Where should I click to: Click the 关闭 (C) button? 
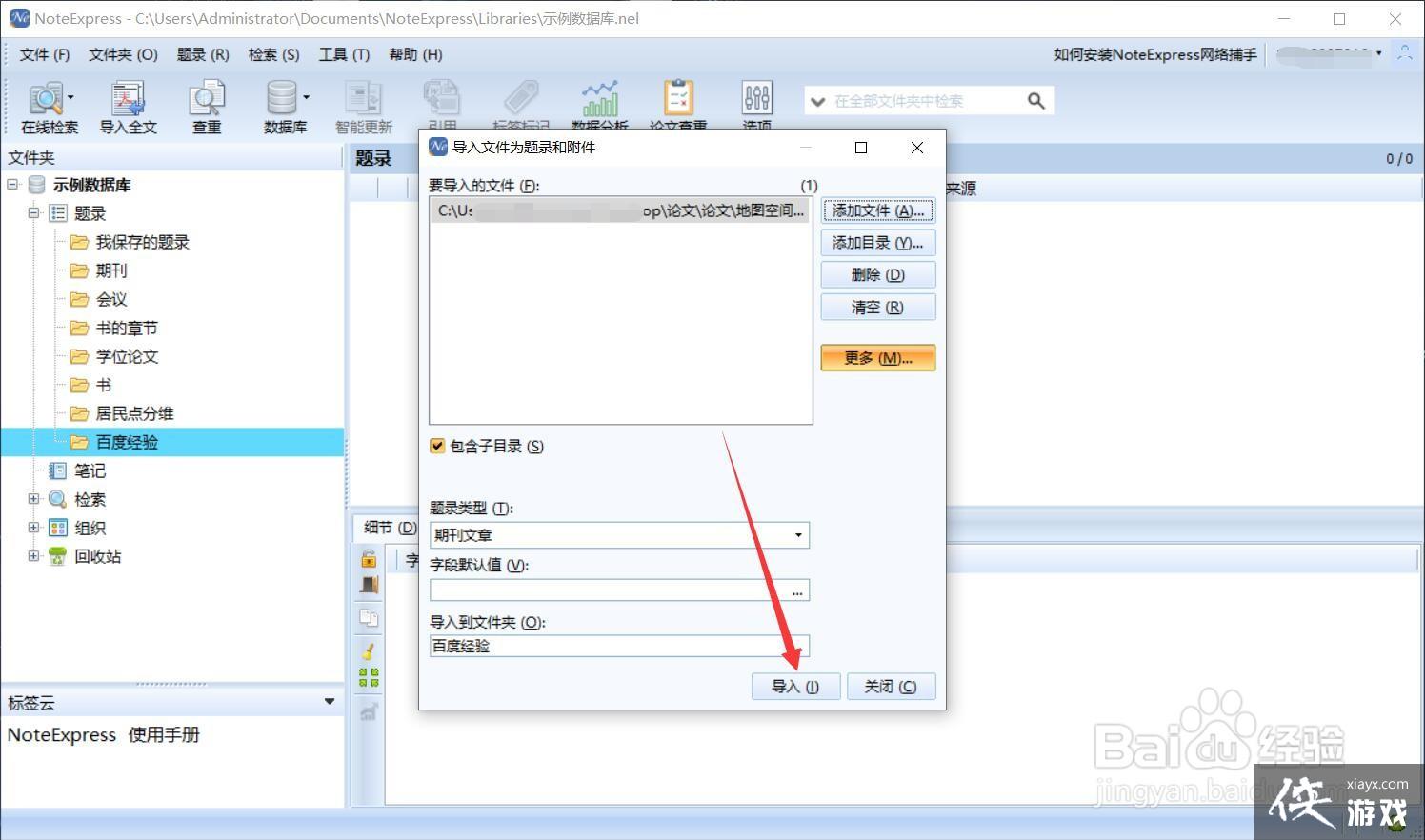click(891, 687)
